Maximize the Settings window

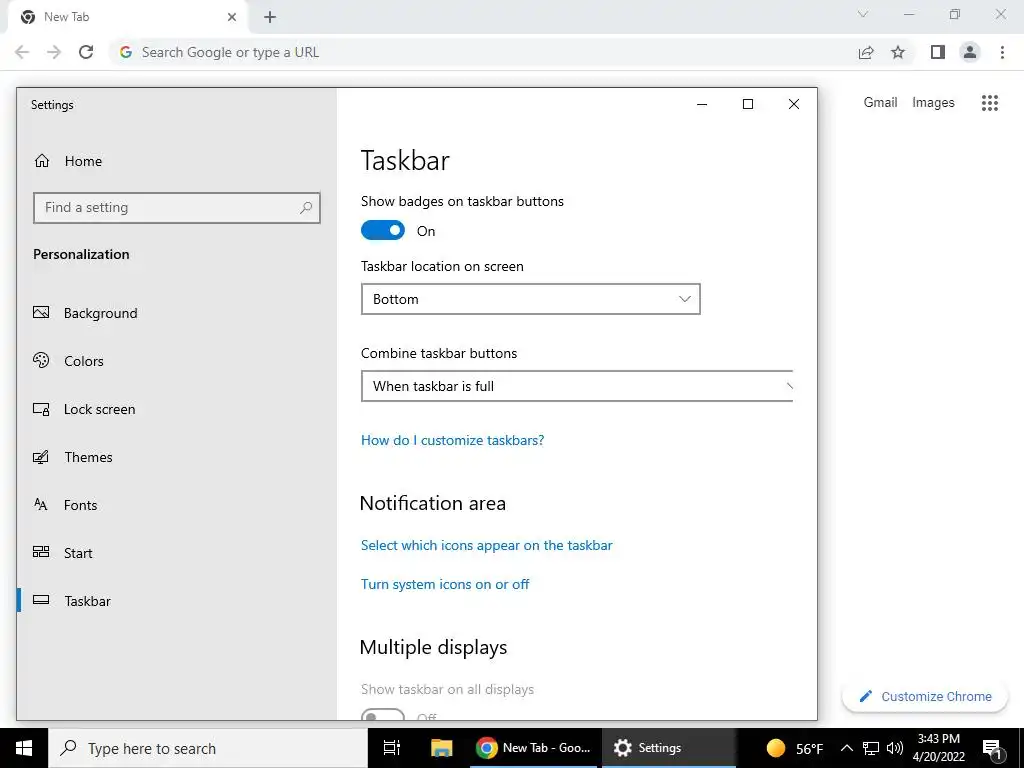[748, 104]
